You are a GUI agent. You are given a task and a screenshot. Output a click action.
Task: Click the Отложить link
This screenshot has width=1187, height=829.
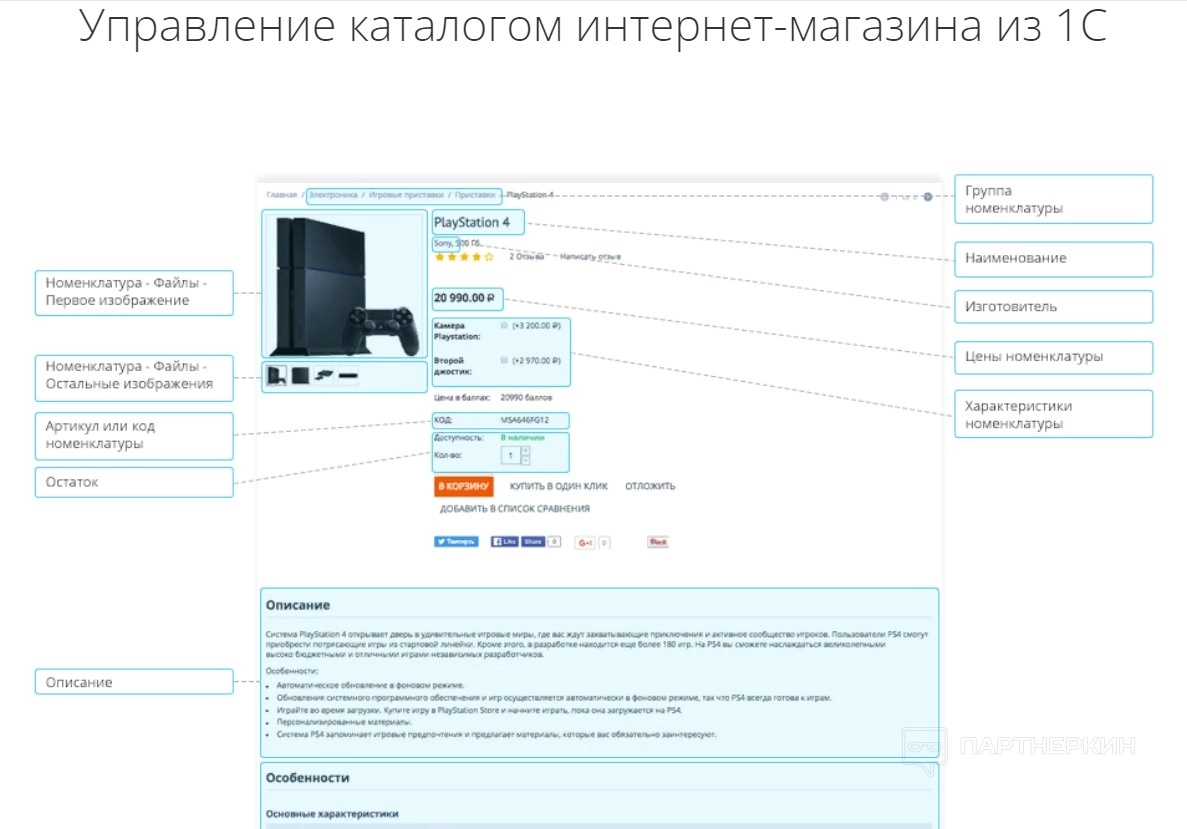(650, 486)
